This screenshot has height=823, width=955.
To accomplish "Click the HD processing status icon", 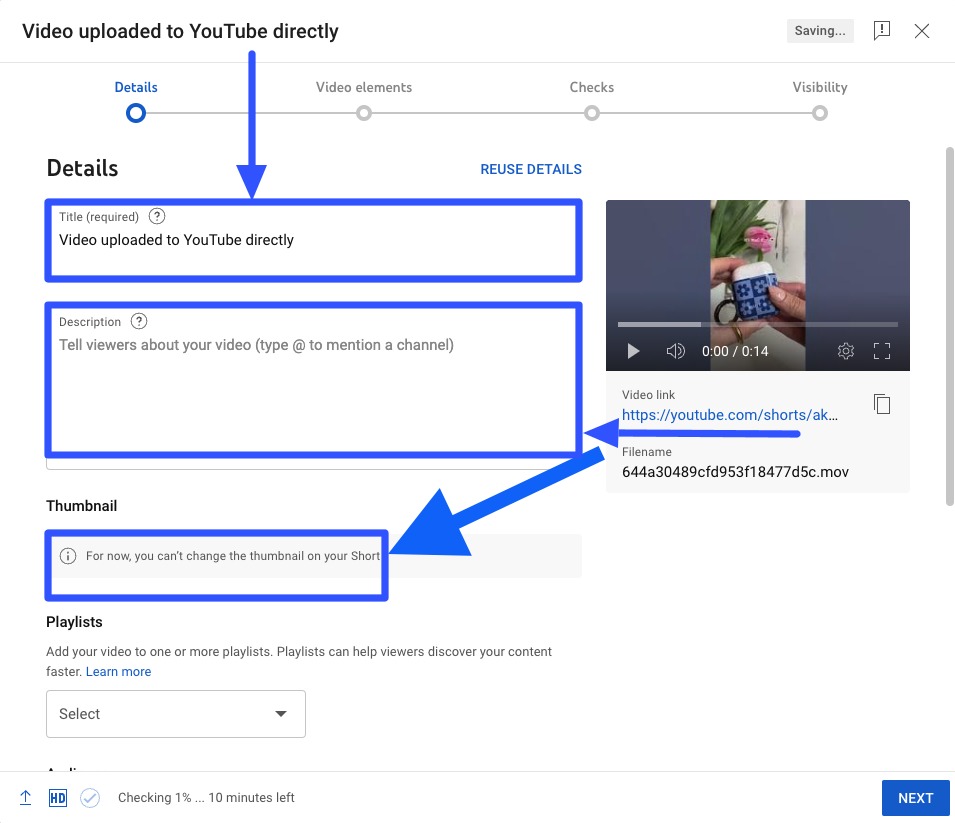I will click(57, 797).
